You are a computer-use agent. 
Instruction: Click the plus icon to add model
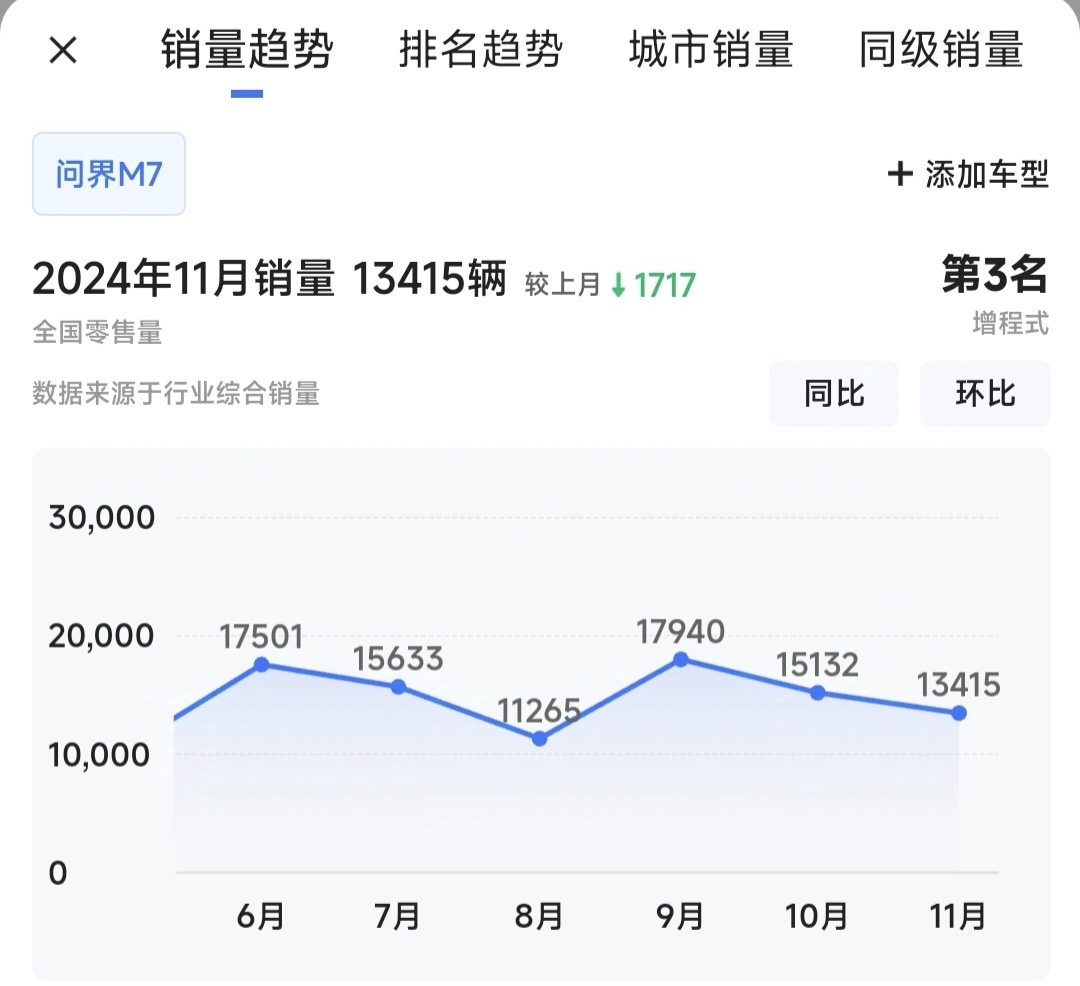point(900,174)
